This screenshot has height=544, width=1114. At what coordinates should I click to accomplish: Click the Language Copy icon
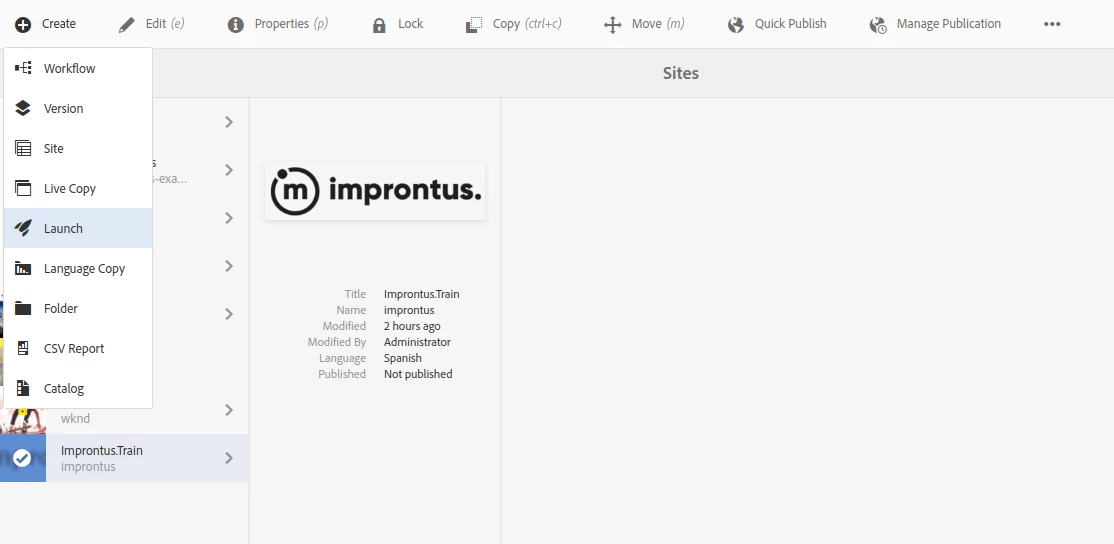(x=23, y=268)
